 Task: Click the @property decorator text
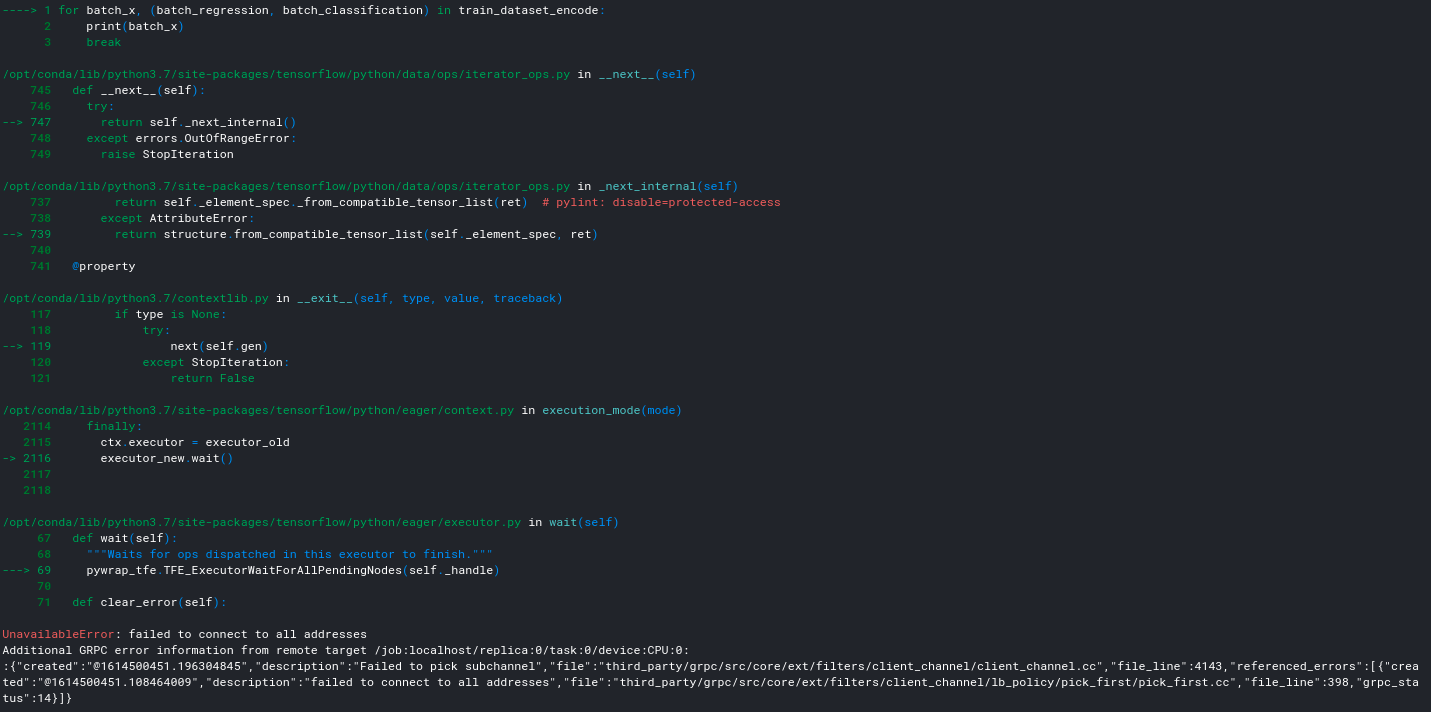click(103, 265)
